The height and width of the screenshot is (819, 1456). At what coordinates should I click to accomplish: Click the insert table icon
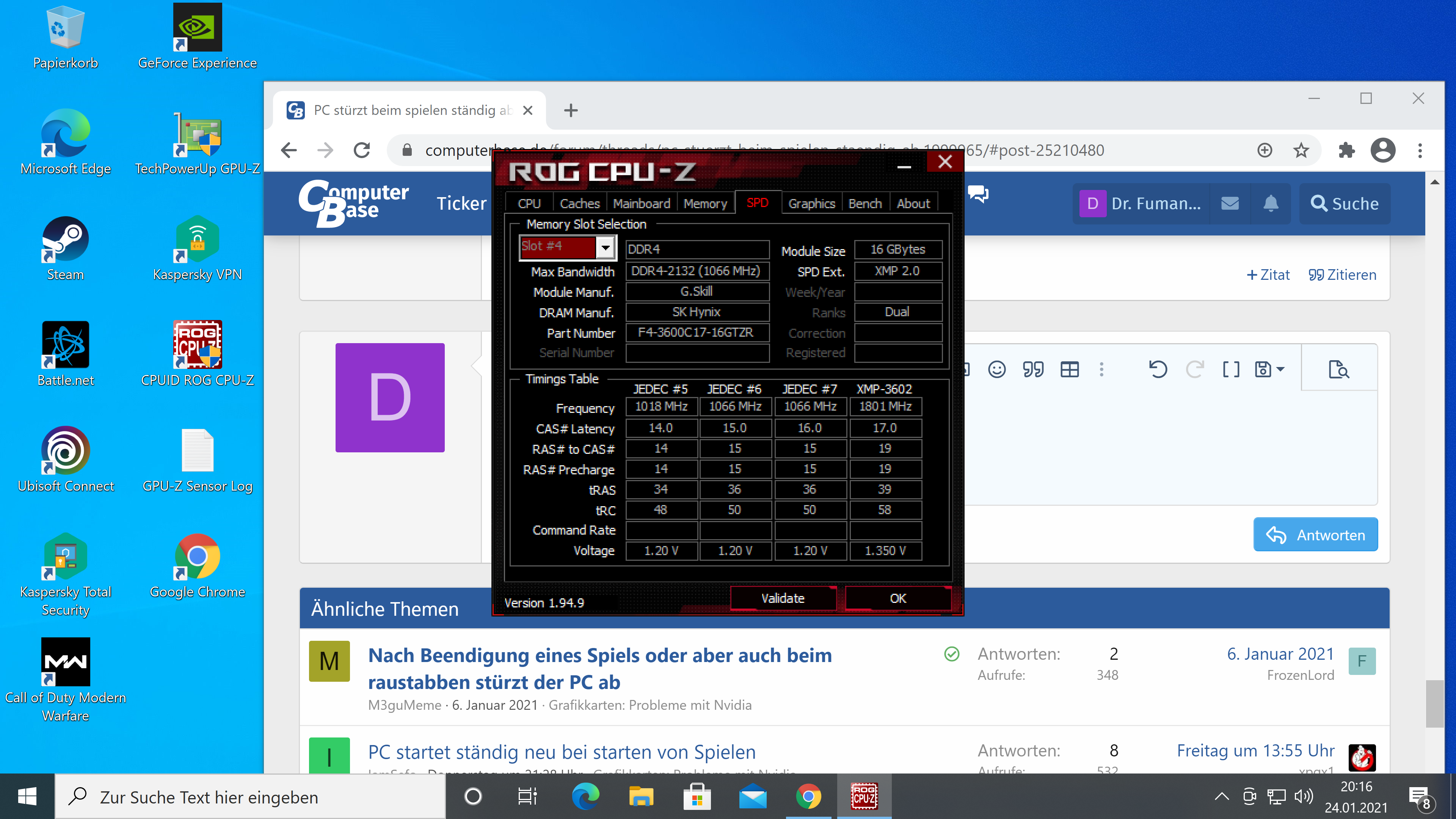tap(1069, 370)
